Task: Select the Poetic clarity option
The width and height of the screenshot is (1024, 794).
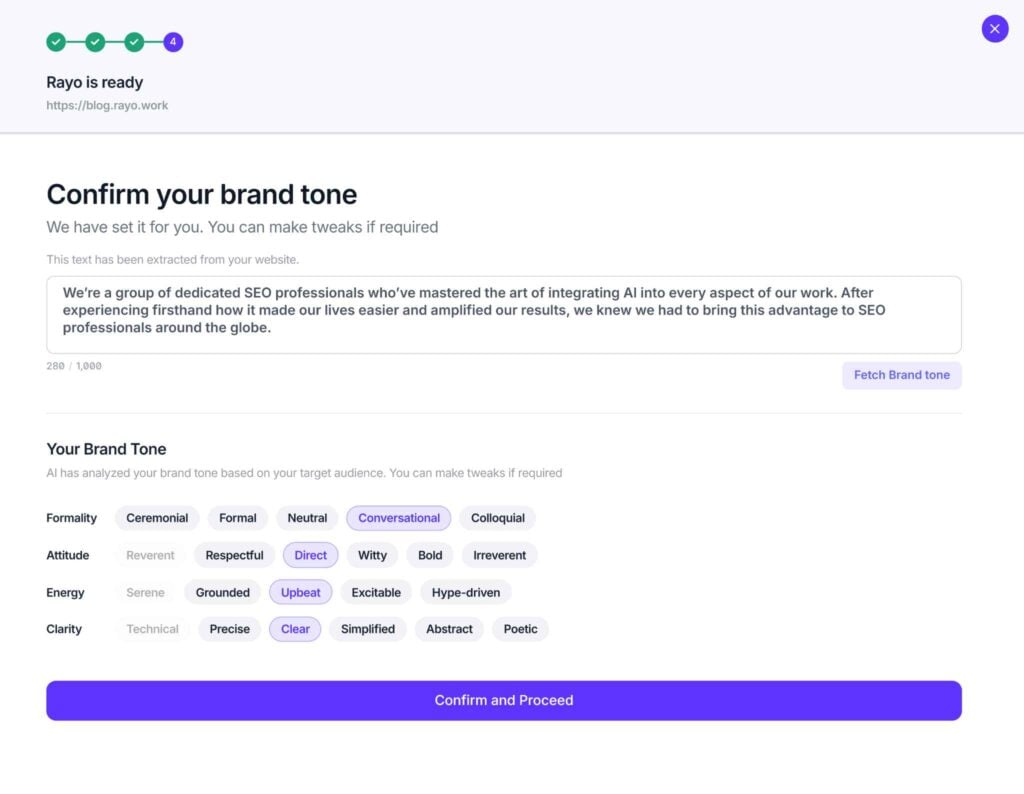Action: [520, 629]
